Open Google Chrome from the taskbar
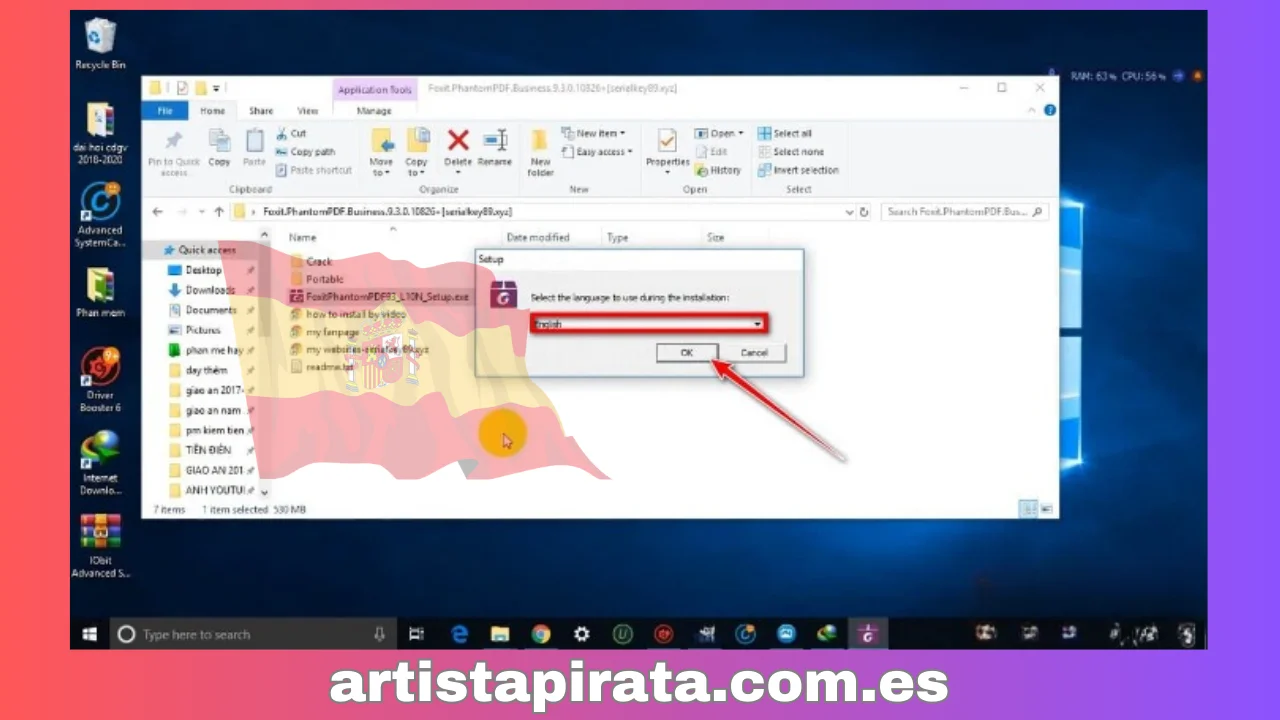The height and width of the screenshot is (720, 1280). pyautogui.click(x=541, y=634)
